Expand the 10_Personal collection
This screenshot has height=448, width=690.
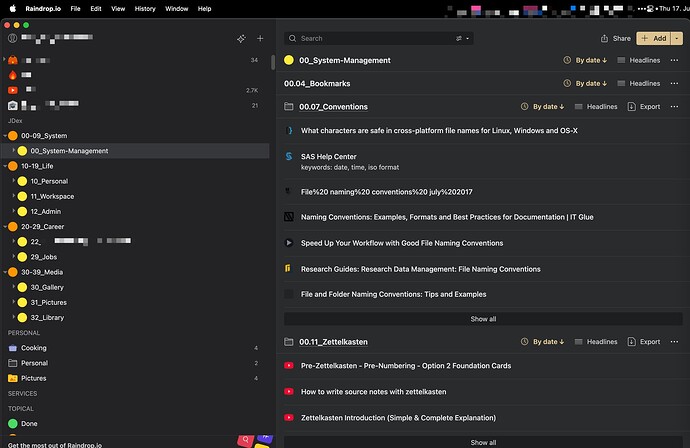click(x=14, y=181)
